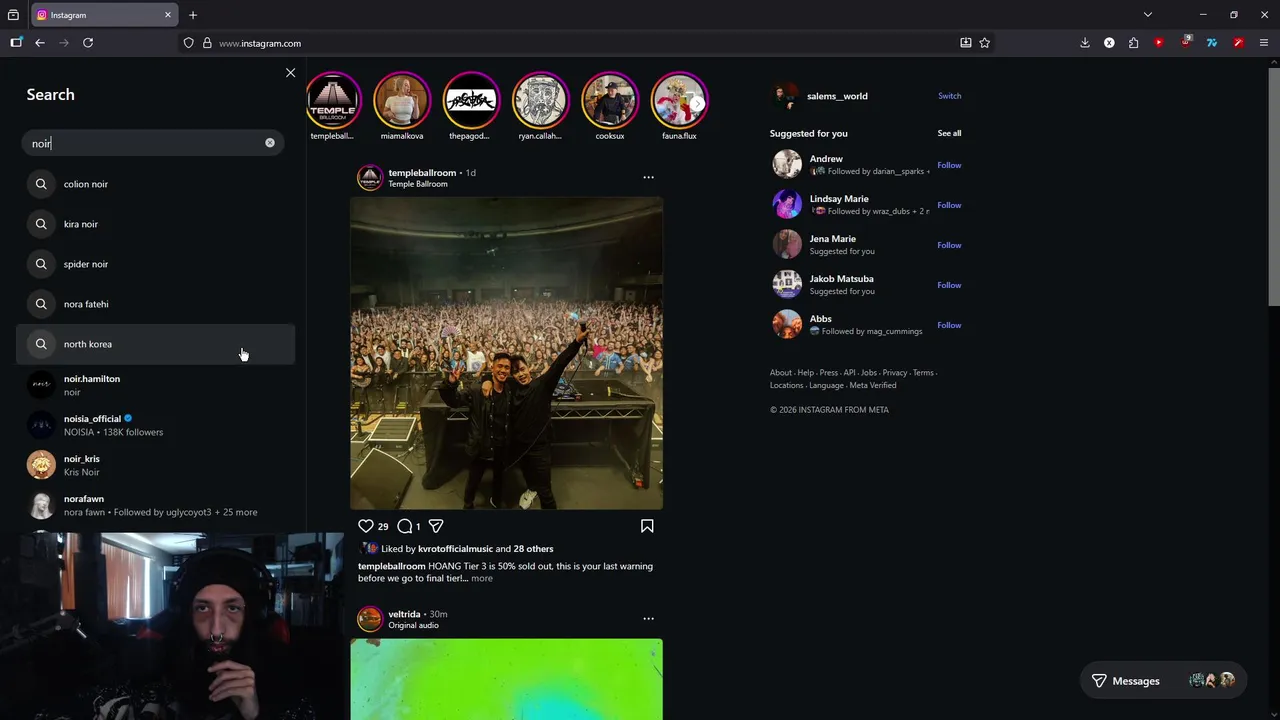
Task: Like the templeballroom post
Action: 366,526
